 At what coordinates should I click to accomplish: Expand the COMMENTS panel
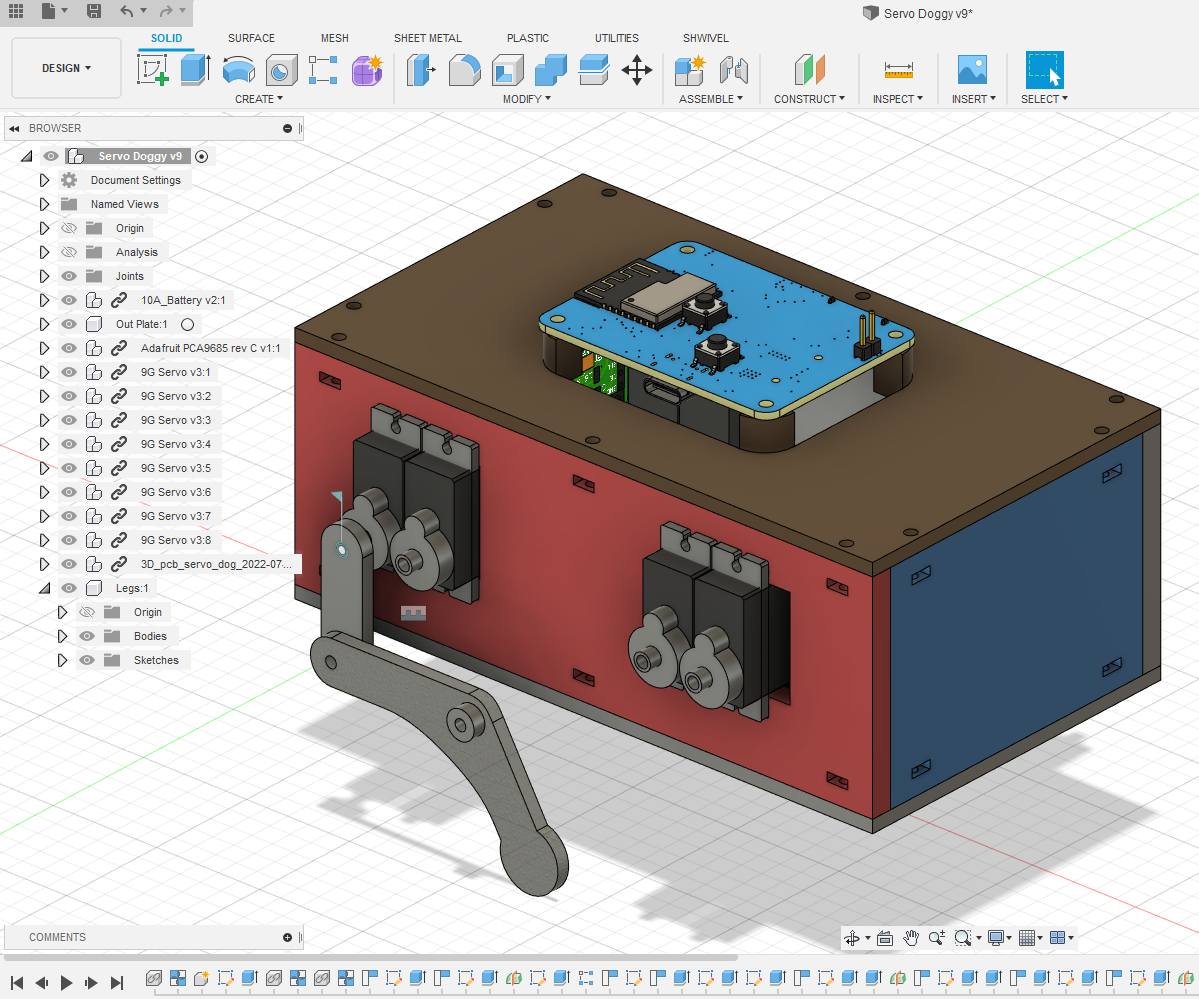288,937
